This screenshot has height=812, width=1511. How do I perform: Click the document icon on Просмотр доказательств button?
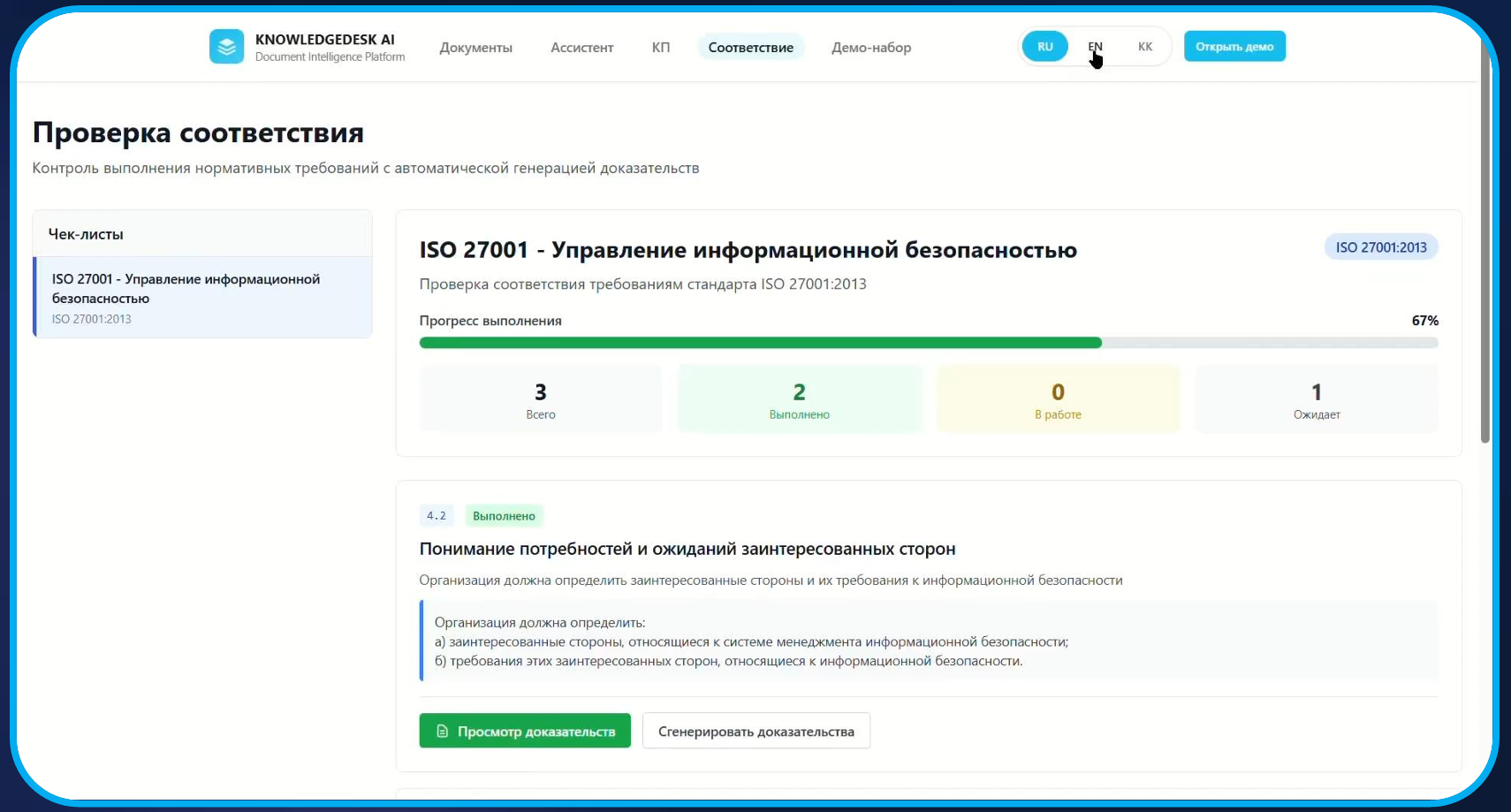tap(442, 731)
